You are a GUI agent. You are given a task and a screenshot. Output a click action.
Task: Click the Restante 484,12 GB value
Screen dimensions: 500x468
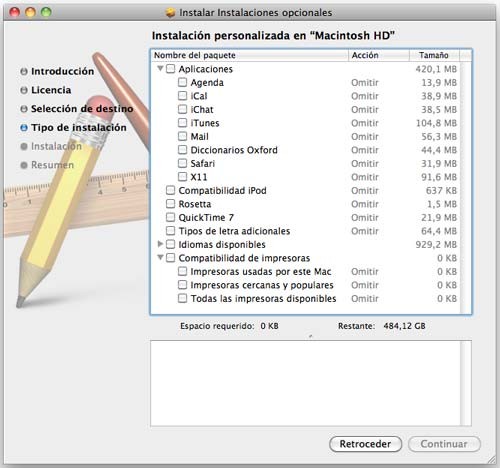click(404, 326)
